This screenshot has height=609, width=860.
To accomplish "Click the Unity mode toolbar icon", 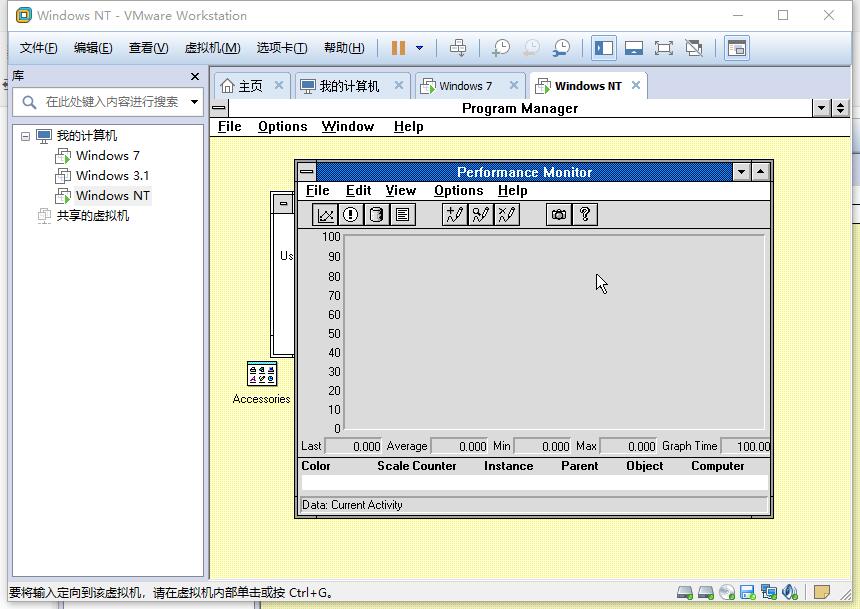I will 694,48.
